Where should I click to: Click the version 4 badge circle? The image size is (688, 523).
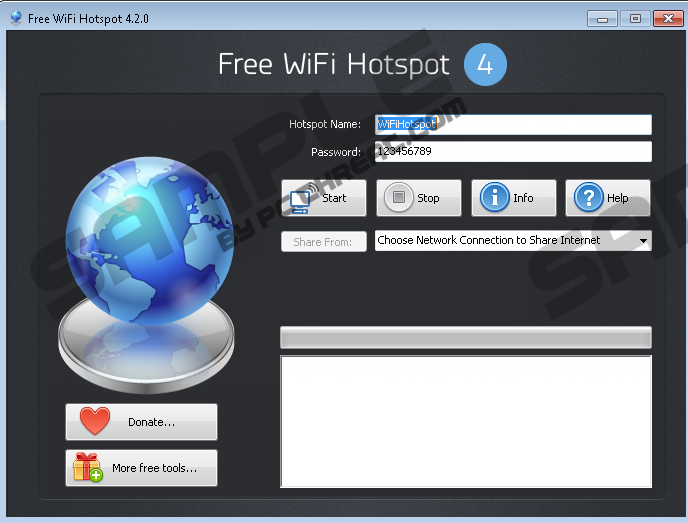pyautogui.click(x=485, y=64)
